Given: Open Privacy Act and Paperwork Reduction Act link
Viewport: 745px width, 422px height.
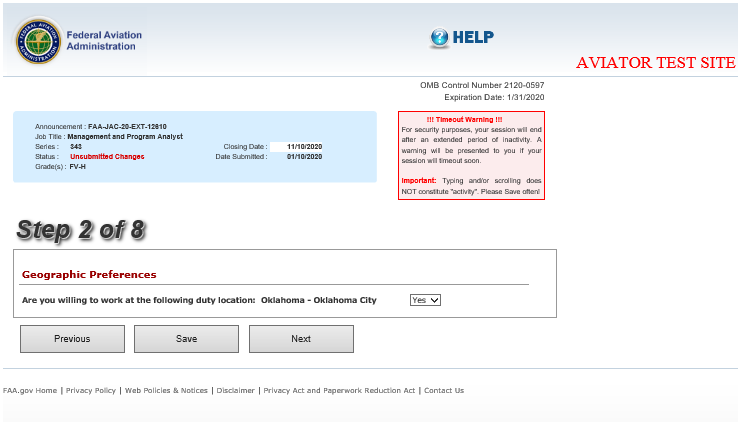Looking at the screenshot, I should click(x=339, y=391).
